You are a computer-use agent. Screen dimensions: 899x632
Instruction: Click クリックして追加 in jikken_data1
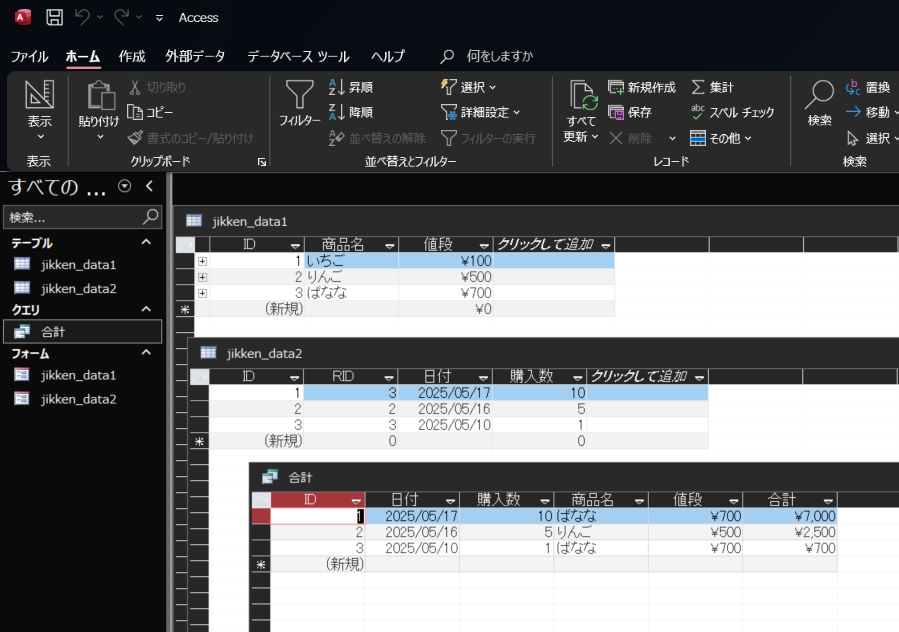pos(553,245)
